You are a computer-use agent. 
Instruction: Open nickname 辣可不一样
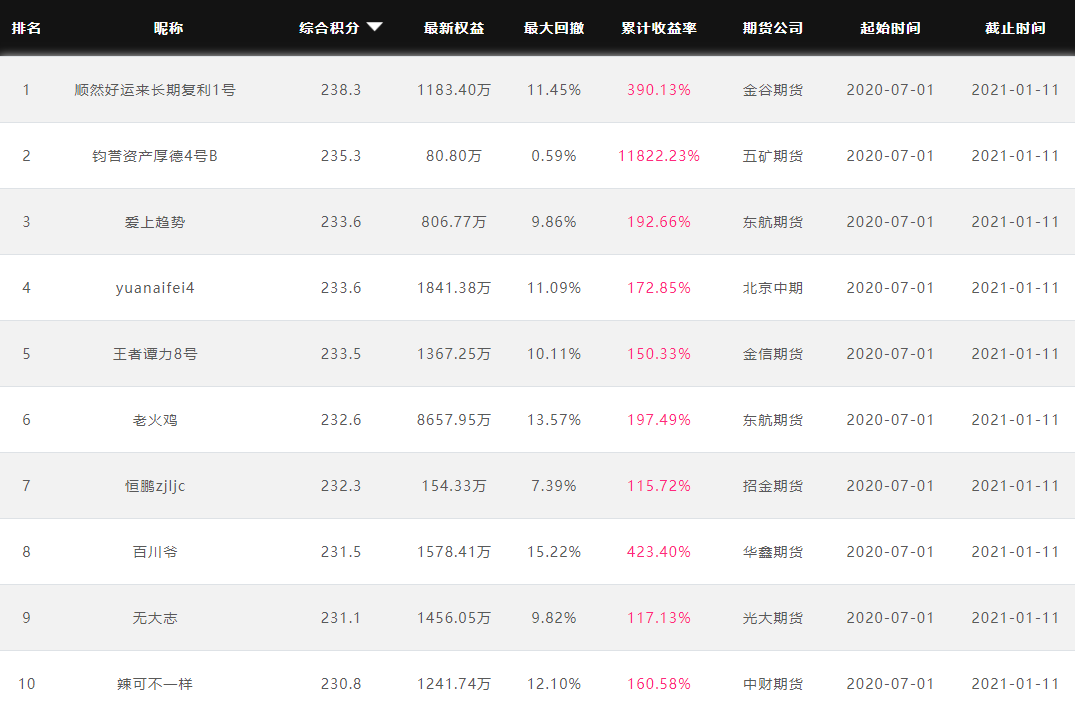[155, 684]
